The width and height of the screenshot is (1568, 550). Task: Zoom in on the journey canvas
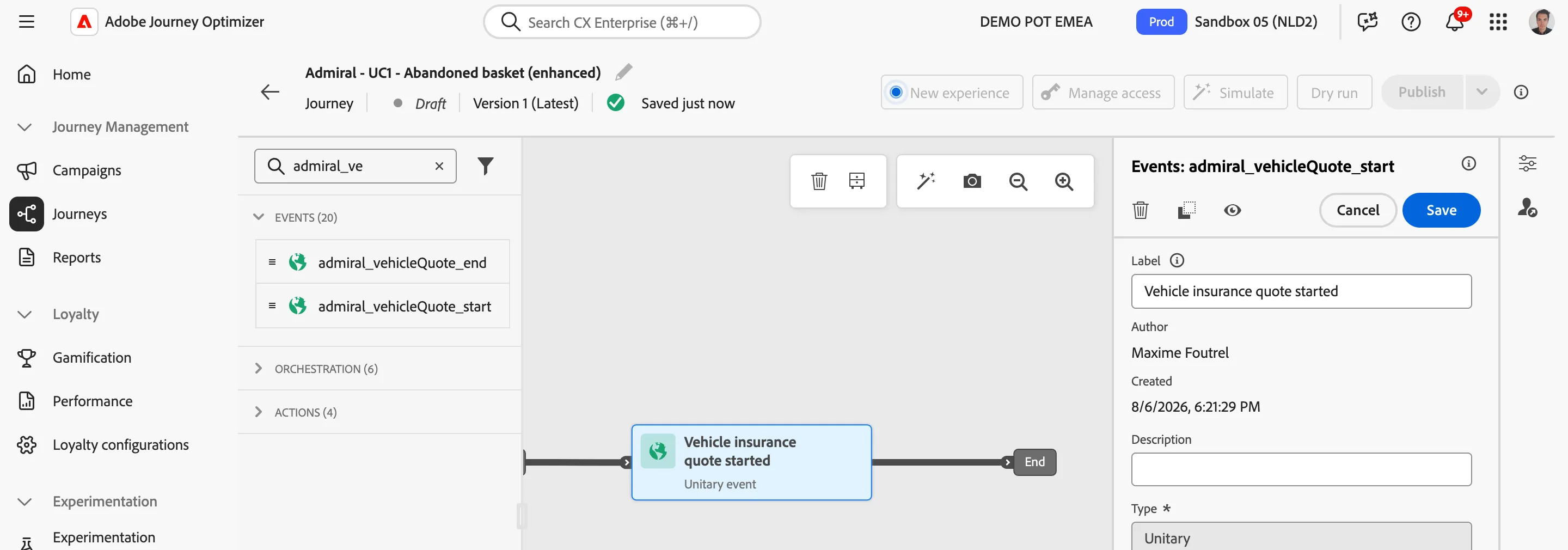(x=1064, y=181)
